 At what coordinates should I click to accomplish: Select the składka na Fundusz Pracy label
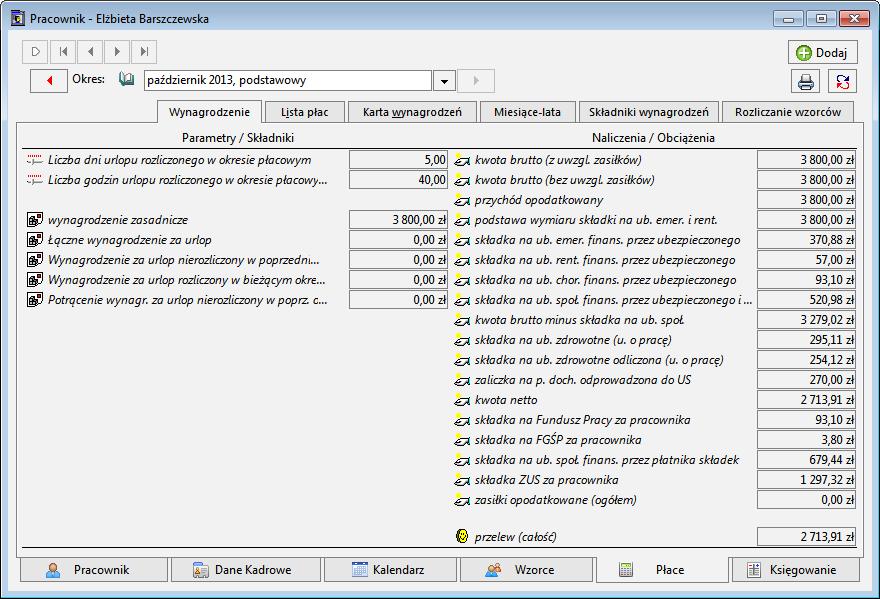582,420
